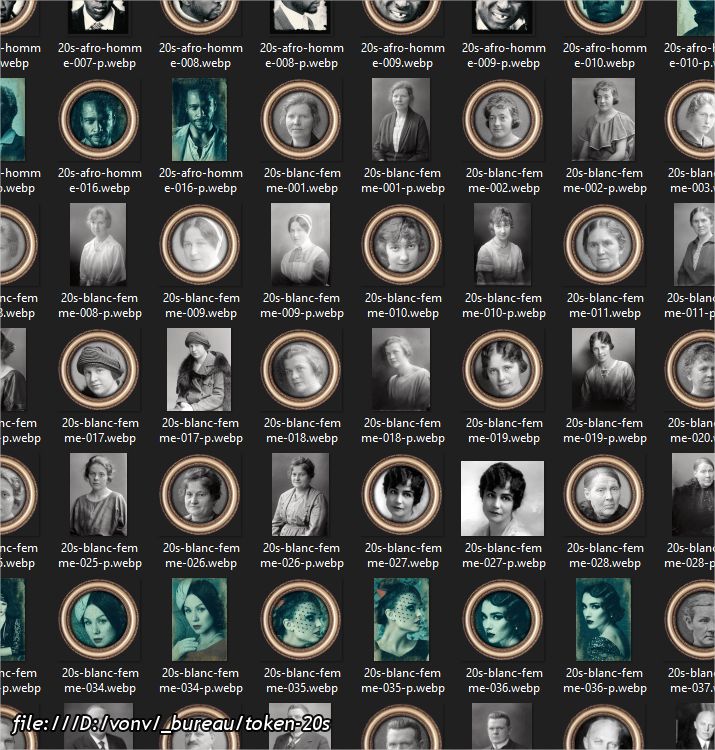Click the 20s-blanc-femme-009.webp round token
Viewport: 715px width, 750px height.
point(200,244)
